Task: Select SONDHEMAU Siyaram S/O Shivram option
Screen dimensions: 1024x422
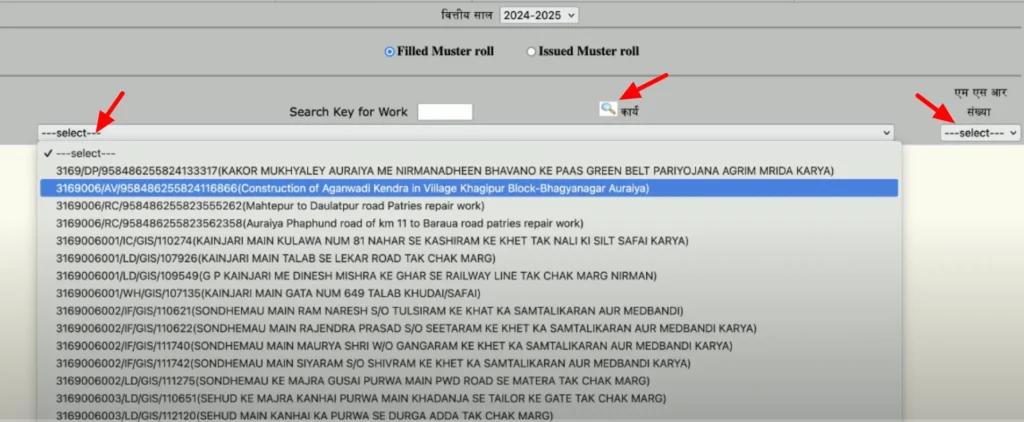Action: 469,363
